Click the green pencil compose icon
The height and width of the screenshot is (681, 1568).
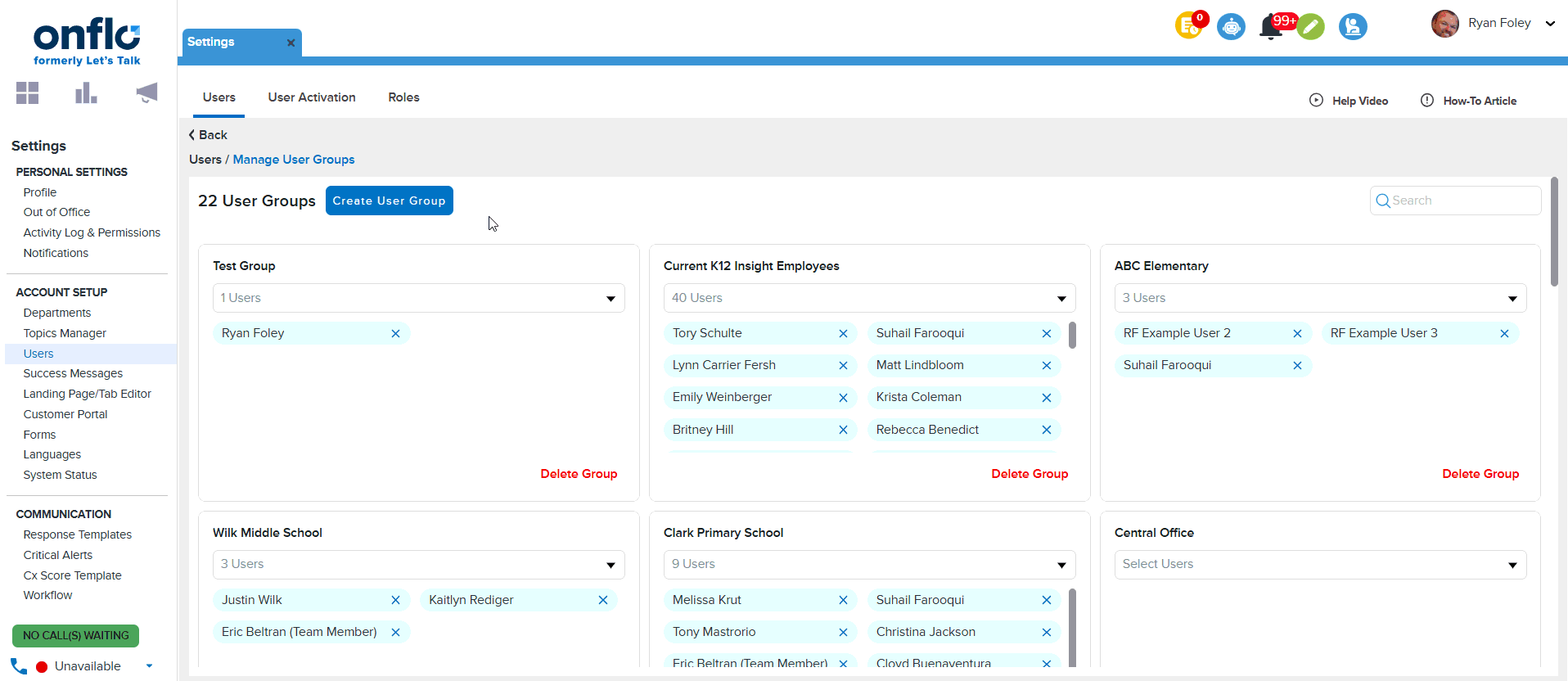(x=1310, y=27)
